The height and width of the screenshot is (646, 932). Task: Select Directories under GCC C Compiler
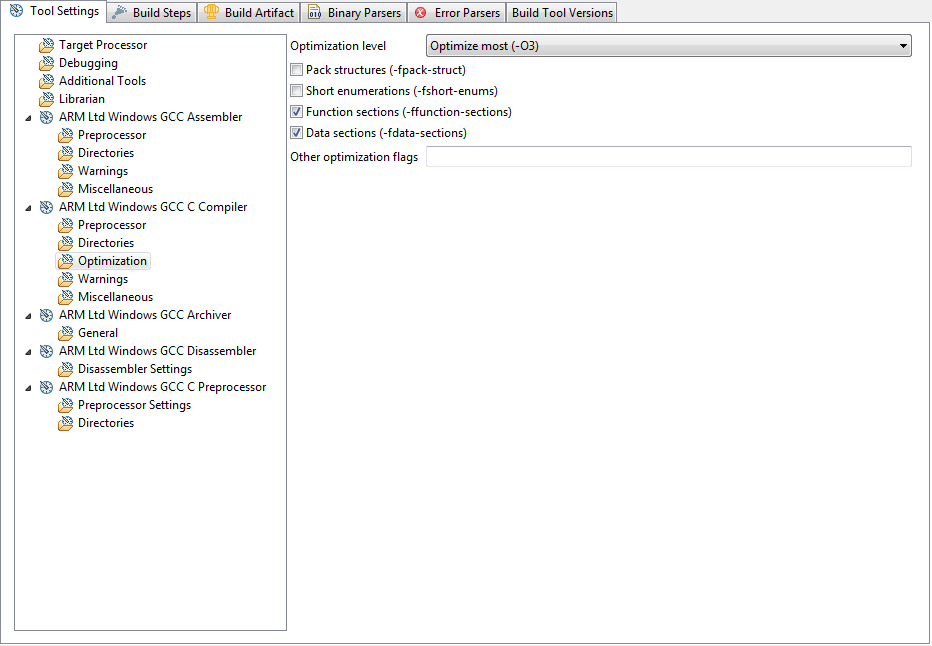pos(106,243)
